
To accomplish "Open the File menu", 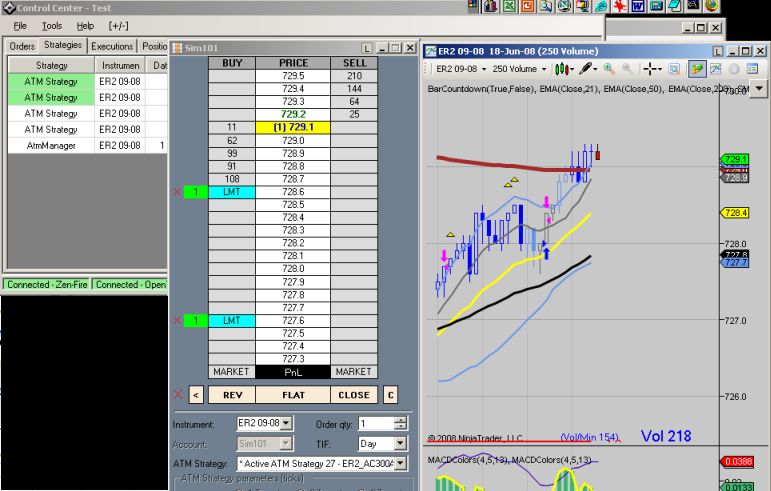I will tap(20, 26).
